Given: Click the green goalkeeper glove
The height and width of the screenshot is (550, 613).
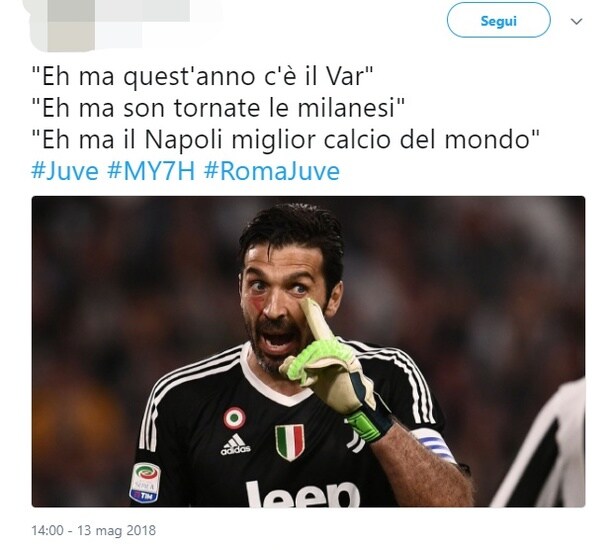Looking at the screenshot, I should click(332, 371).
